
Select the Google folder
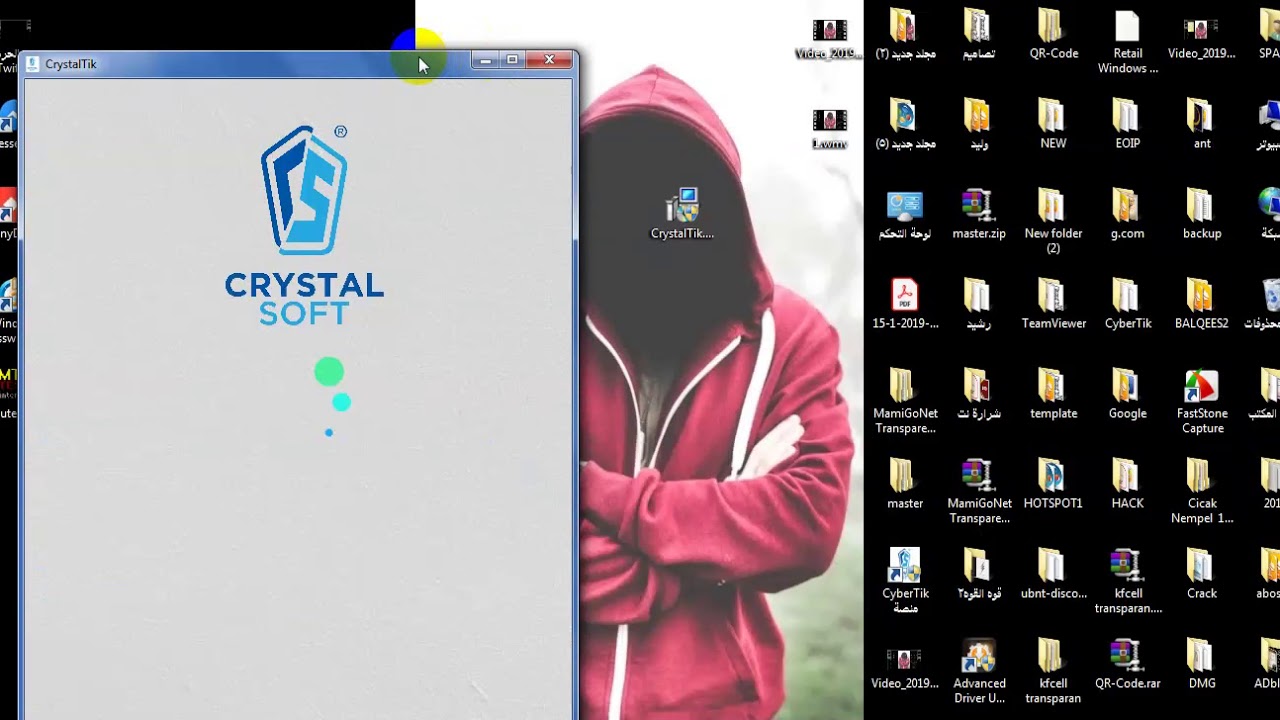point(1127,395)
